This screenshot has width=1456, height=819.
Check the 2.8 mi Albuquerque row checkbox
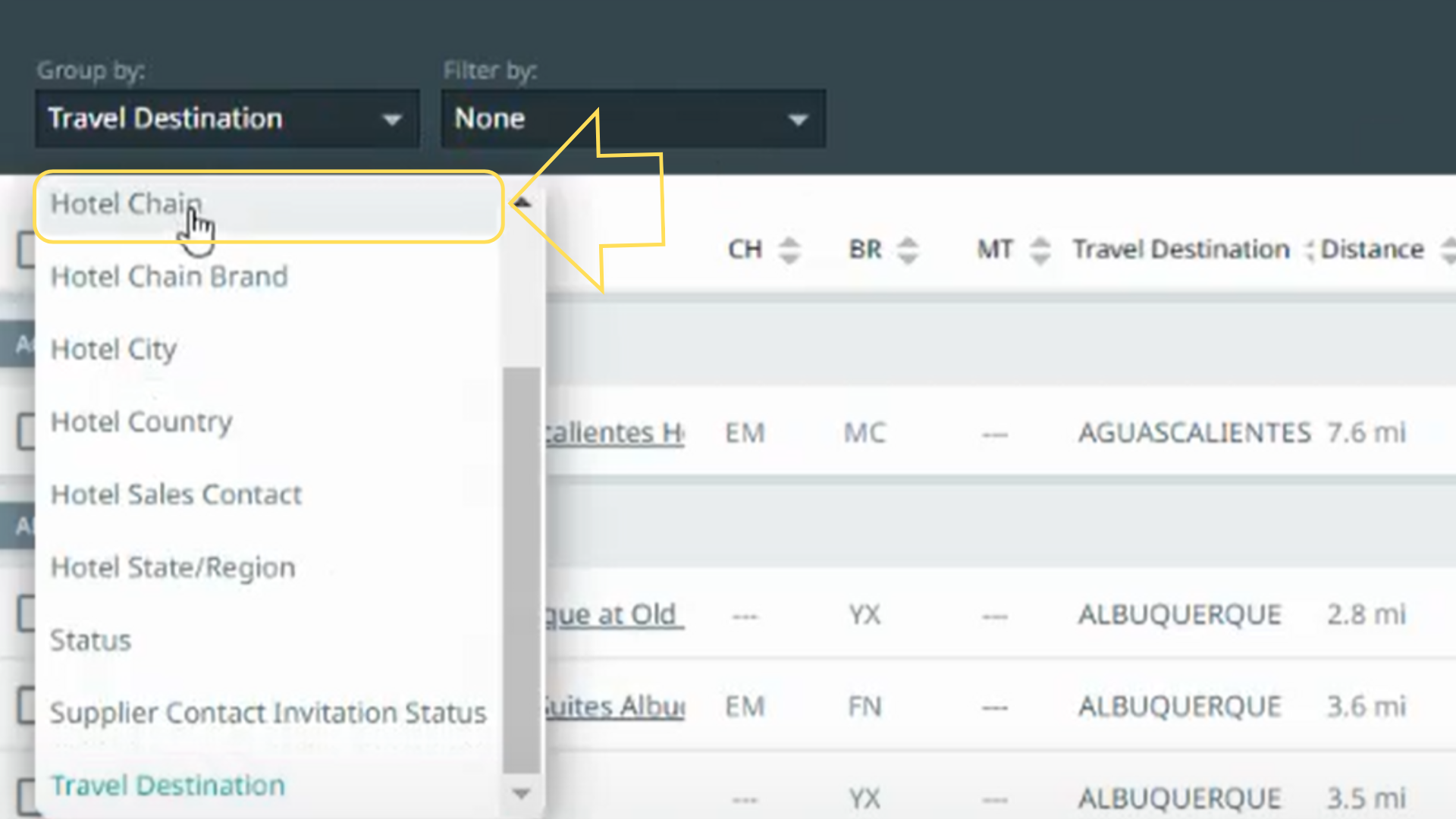(x=26, y=613)
